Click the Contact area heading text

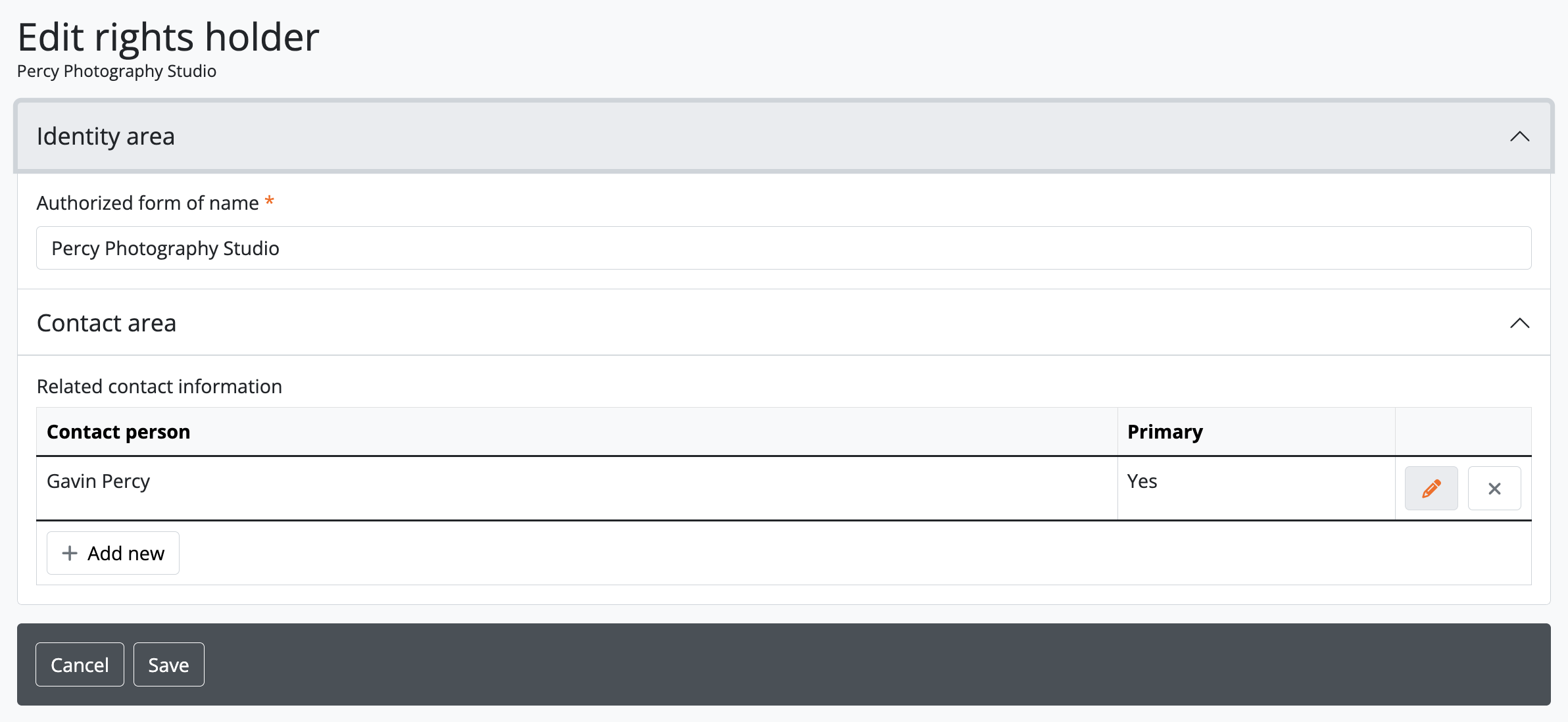pos(107,324)
